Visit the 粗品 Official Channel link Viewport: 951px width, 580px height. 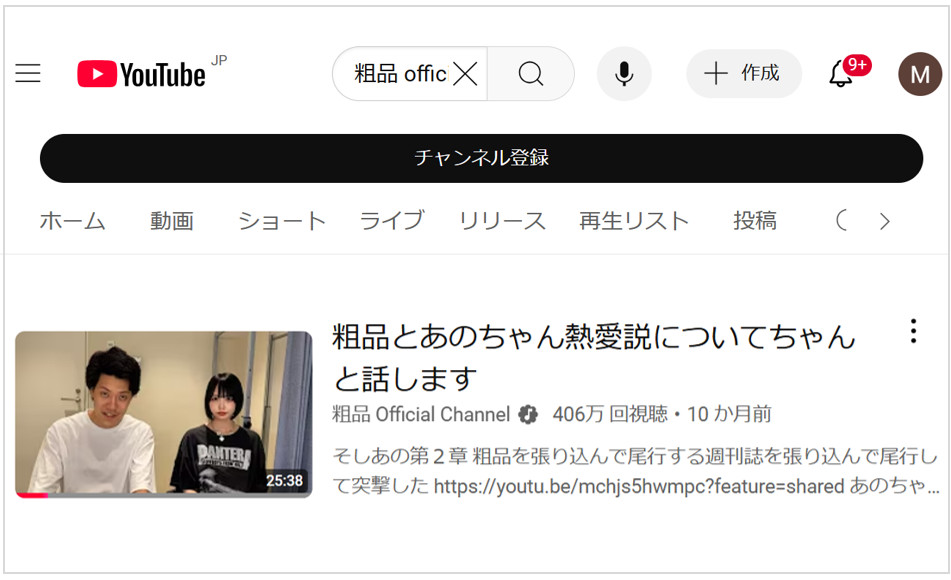[x=421, y=414]
